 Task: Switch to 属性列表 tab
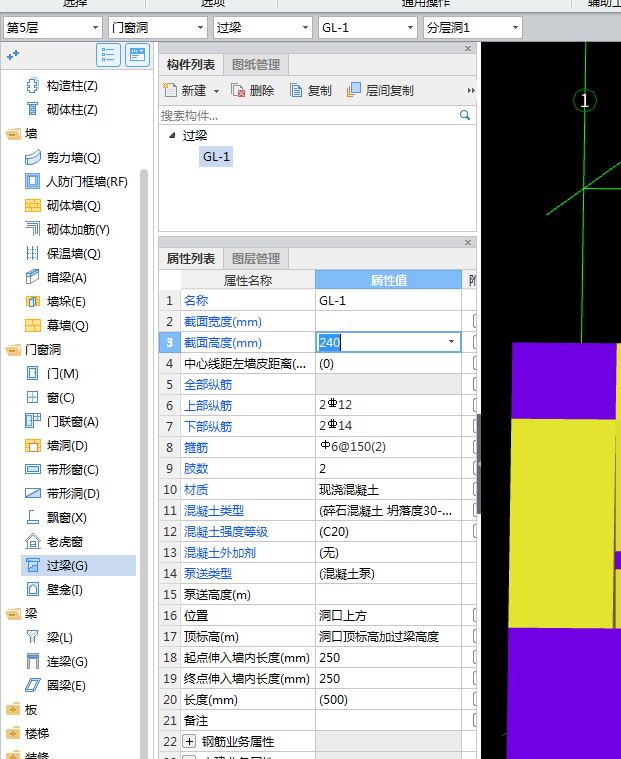pyautogui.click(x=191, y=258)
